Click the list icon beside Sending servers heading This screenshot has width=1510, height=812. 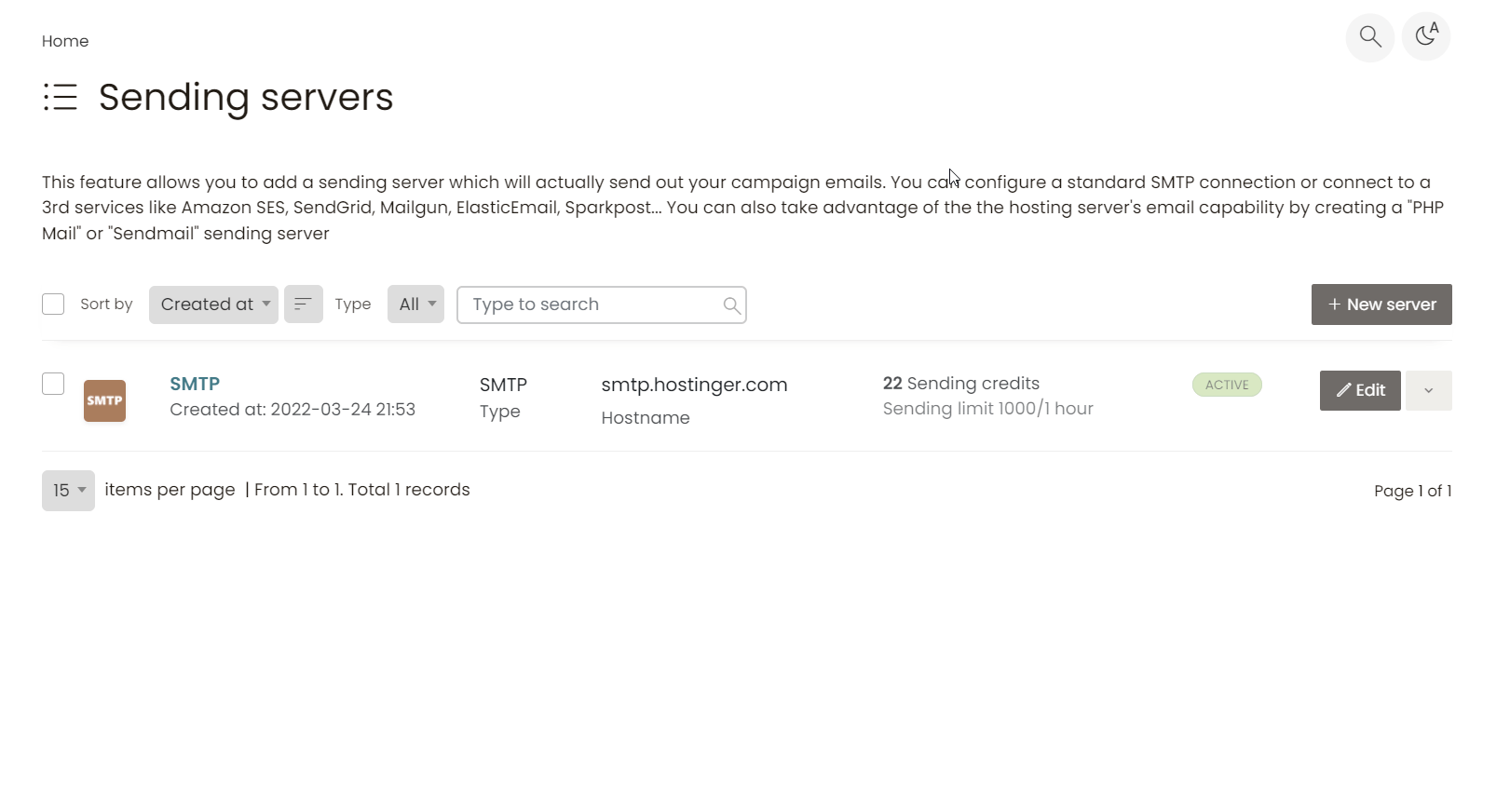[x=61, y=97]
